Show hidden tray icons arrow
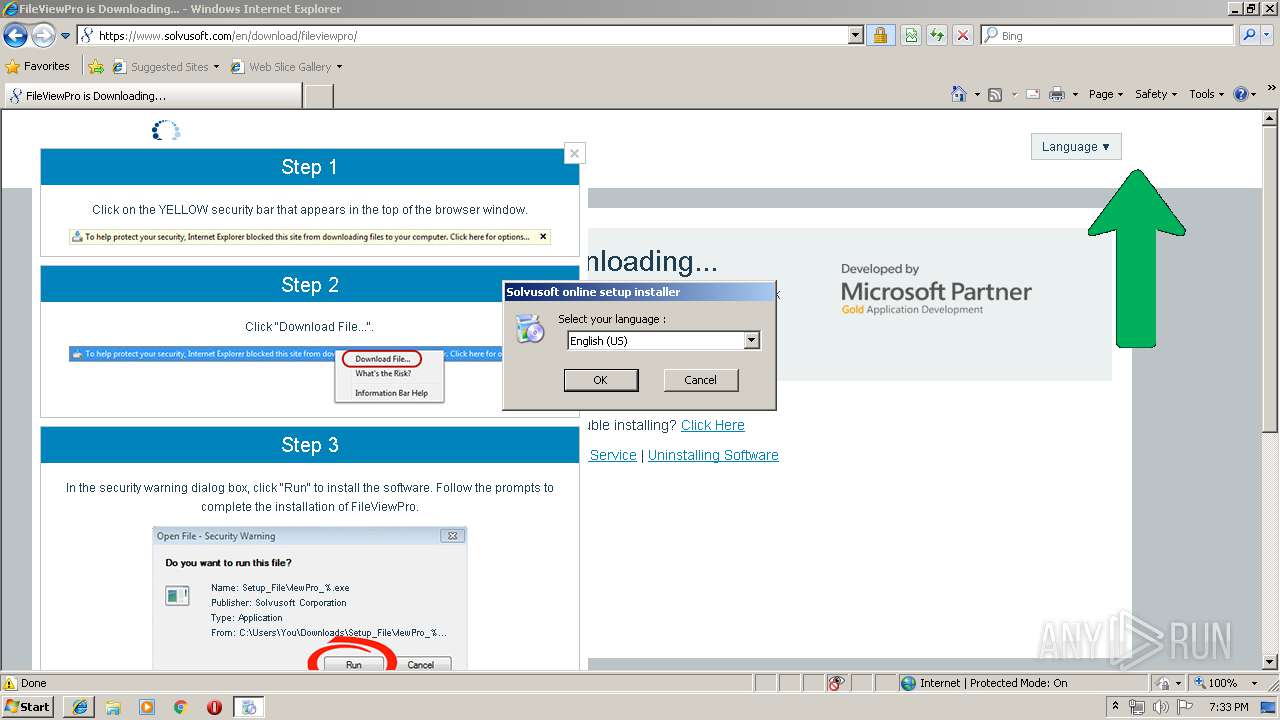Viewport: 1280px width, 720px height. click(1116, 707)
